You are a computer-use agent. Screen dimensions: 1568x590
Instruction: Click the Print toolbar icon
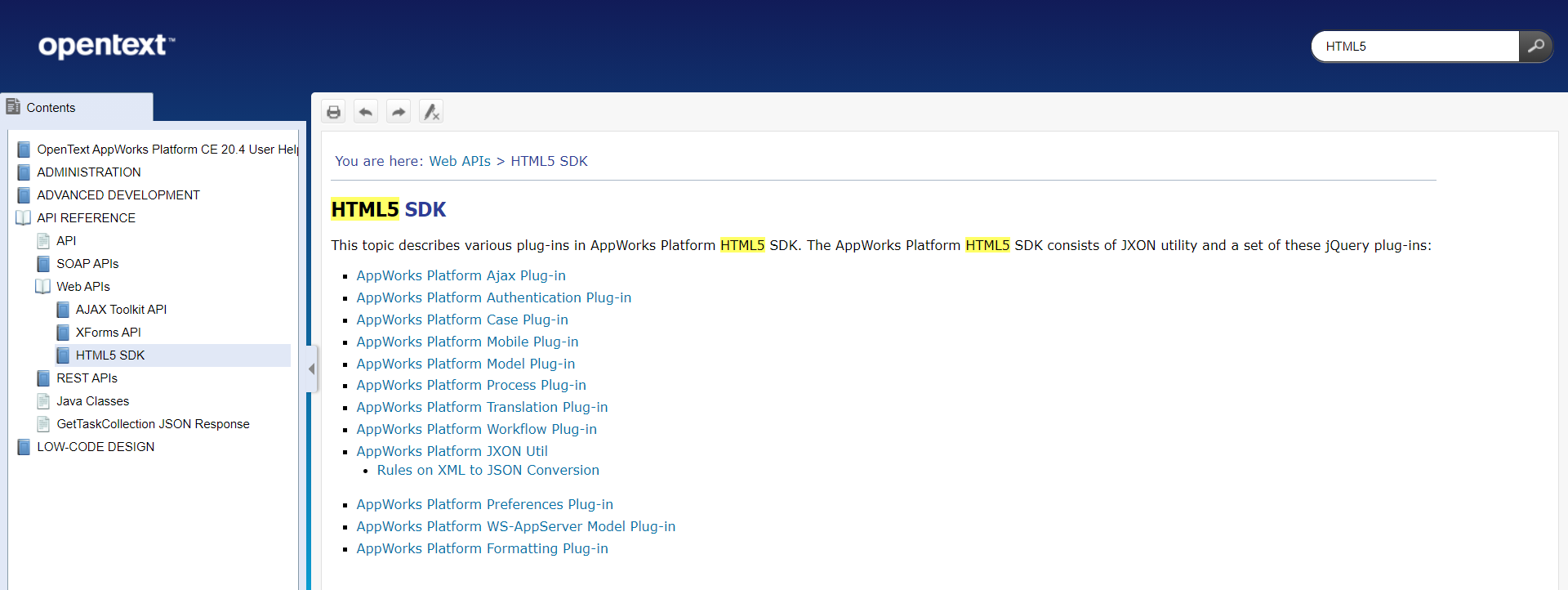point(333,112)
